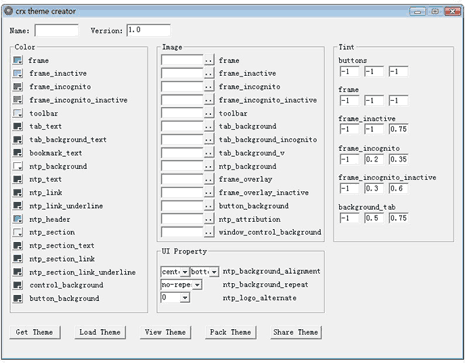465x363 pixels.
Task: Open the ntp_background_repeat dropdown
Action: (197, 285)
